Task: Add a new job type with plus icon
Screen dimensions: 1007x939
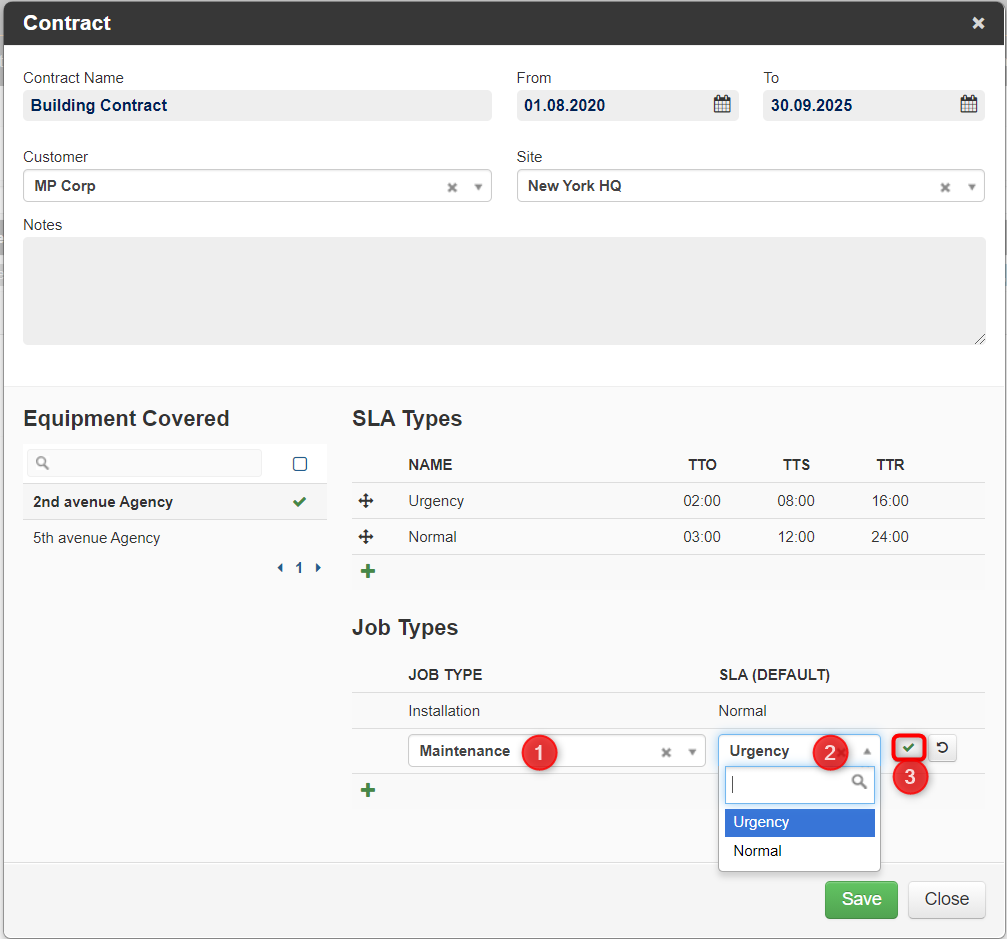Action: (368, 790)
